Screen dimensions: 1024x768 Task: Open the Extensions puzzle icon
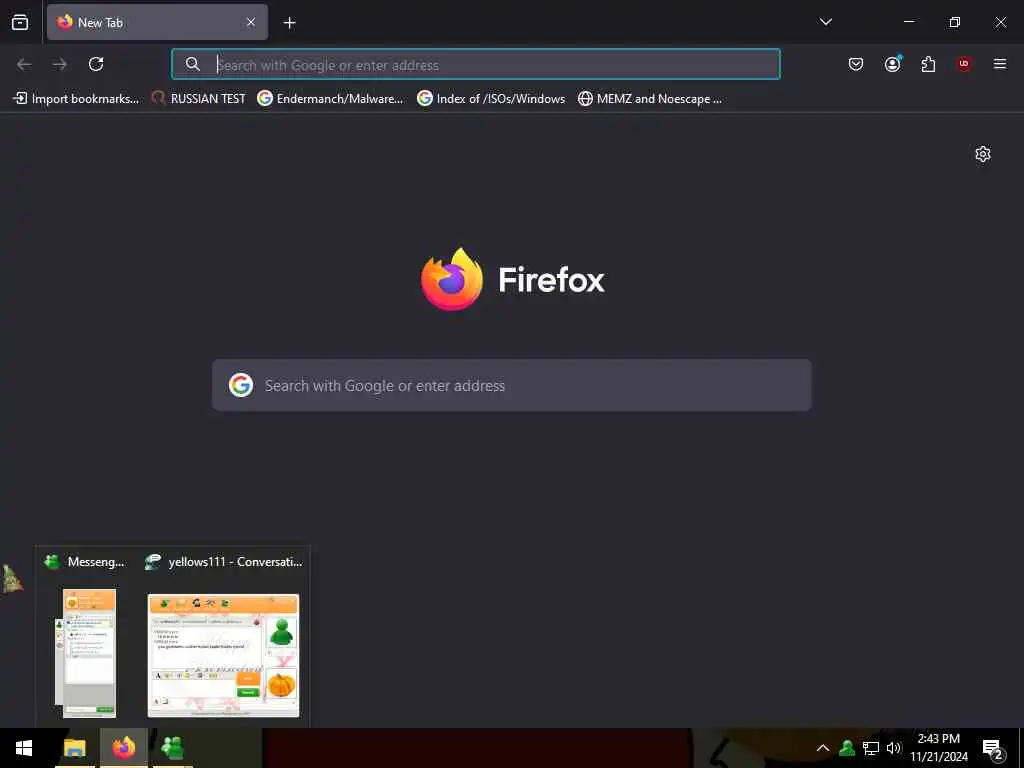click(x=928, y=64)
